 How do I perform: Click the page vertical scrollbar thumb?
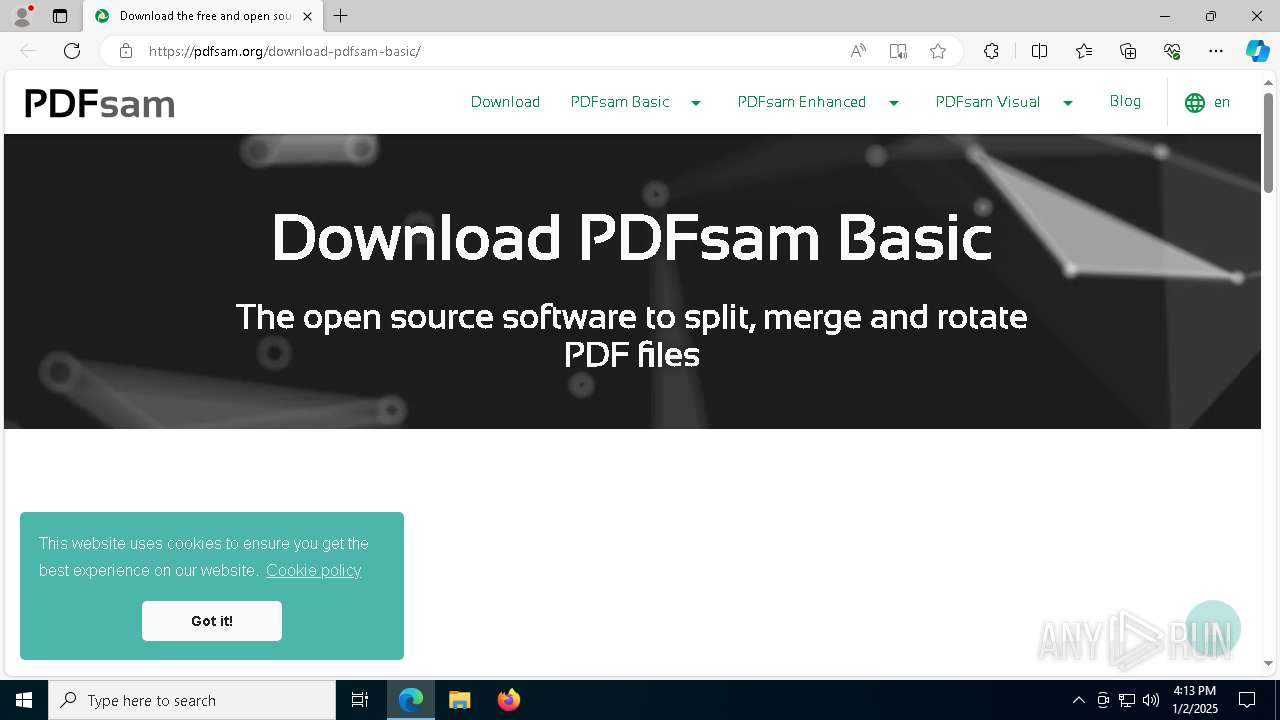coord(1269,142)
